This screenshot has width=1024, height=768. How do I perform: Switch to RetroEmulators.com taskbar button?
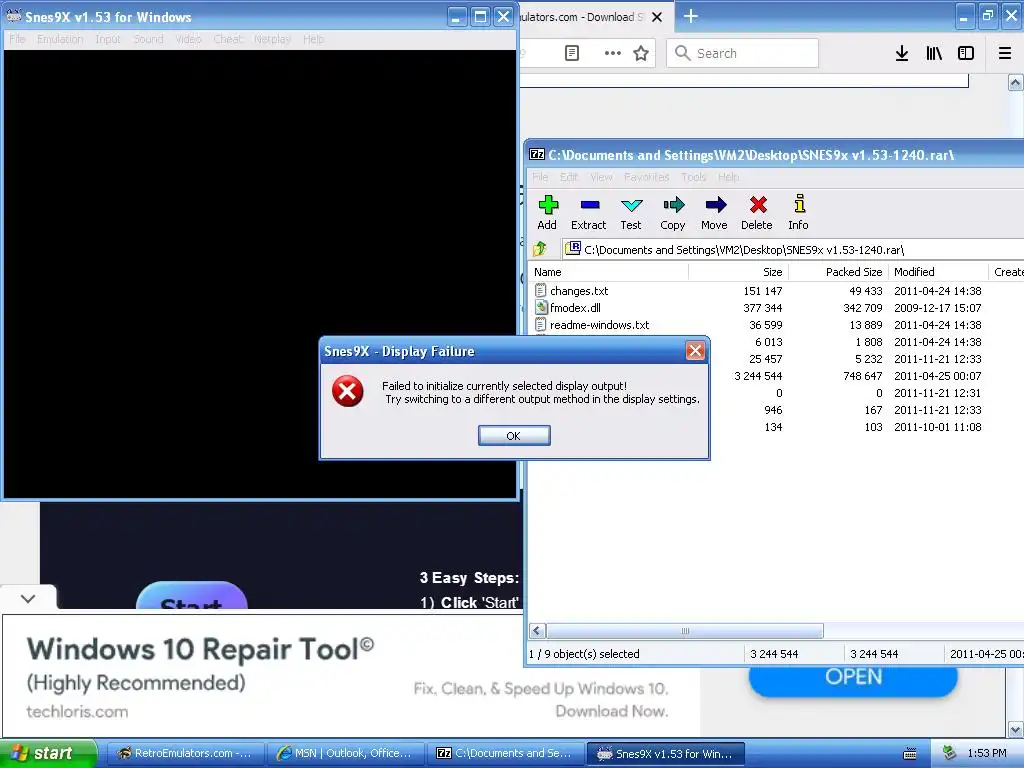(185, 754)
